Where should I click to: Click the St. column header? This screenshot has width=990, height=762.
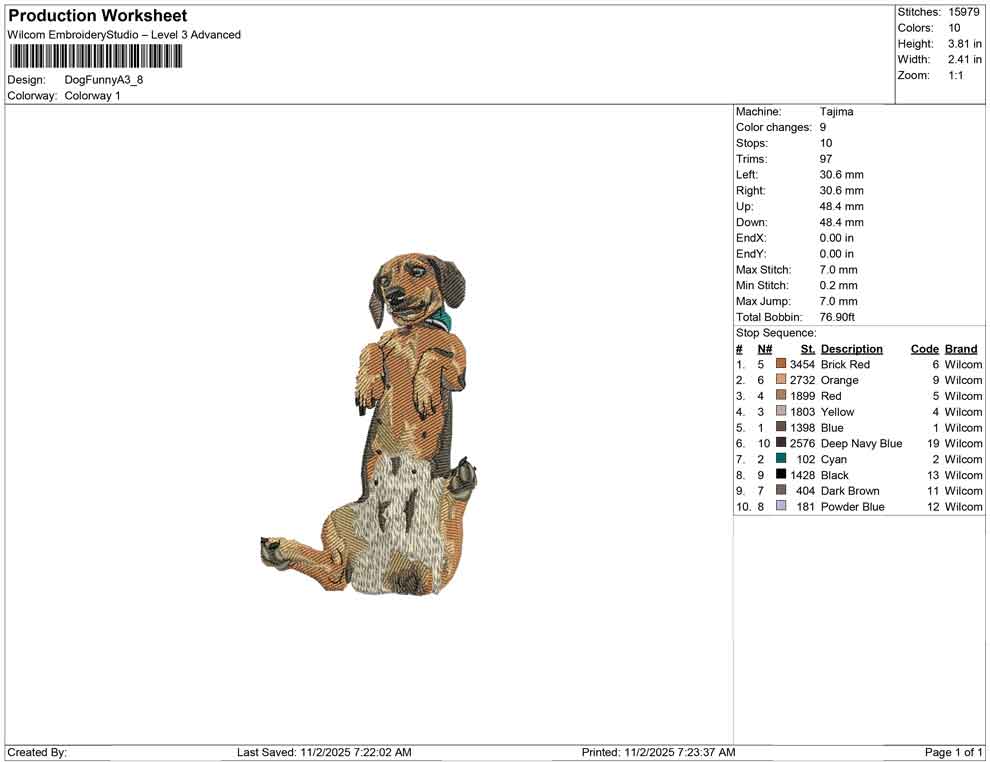808,349
